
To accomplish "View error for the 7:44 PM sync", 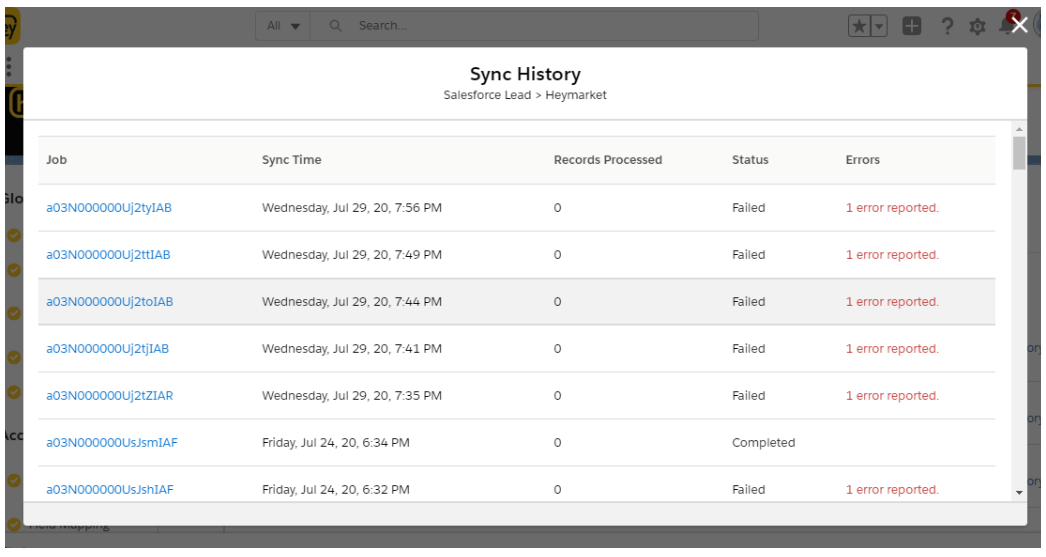I will click(892, 302).
